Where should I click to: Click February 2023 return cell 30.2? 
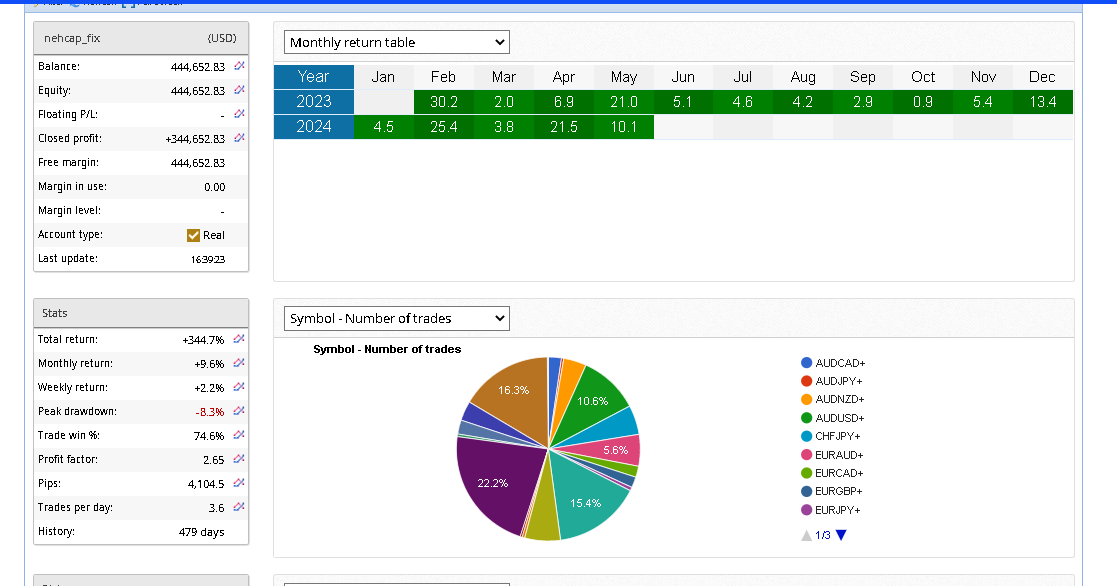tap(443, 102)
